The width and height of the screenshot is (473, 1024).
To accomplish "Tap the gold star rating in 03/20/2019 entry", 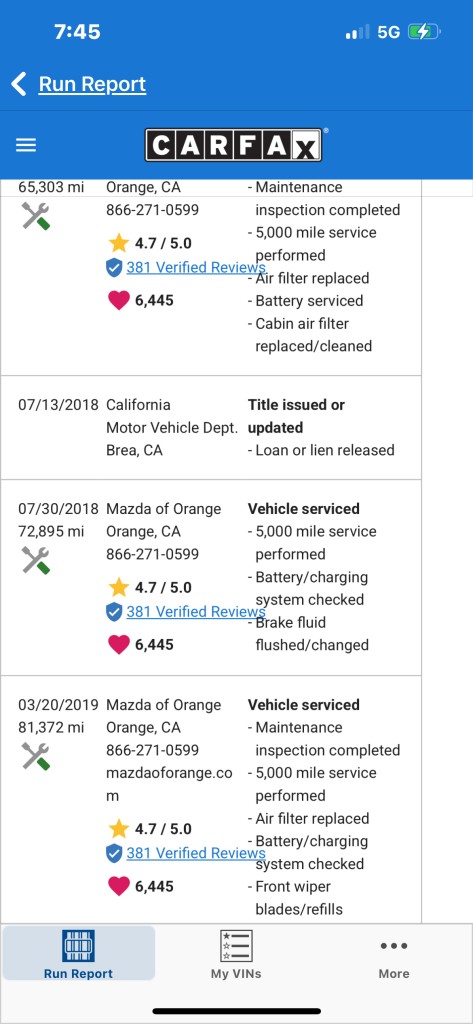I will point(118,829).
